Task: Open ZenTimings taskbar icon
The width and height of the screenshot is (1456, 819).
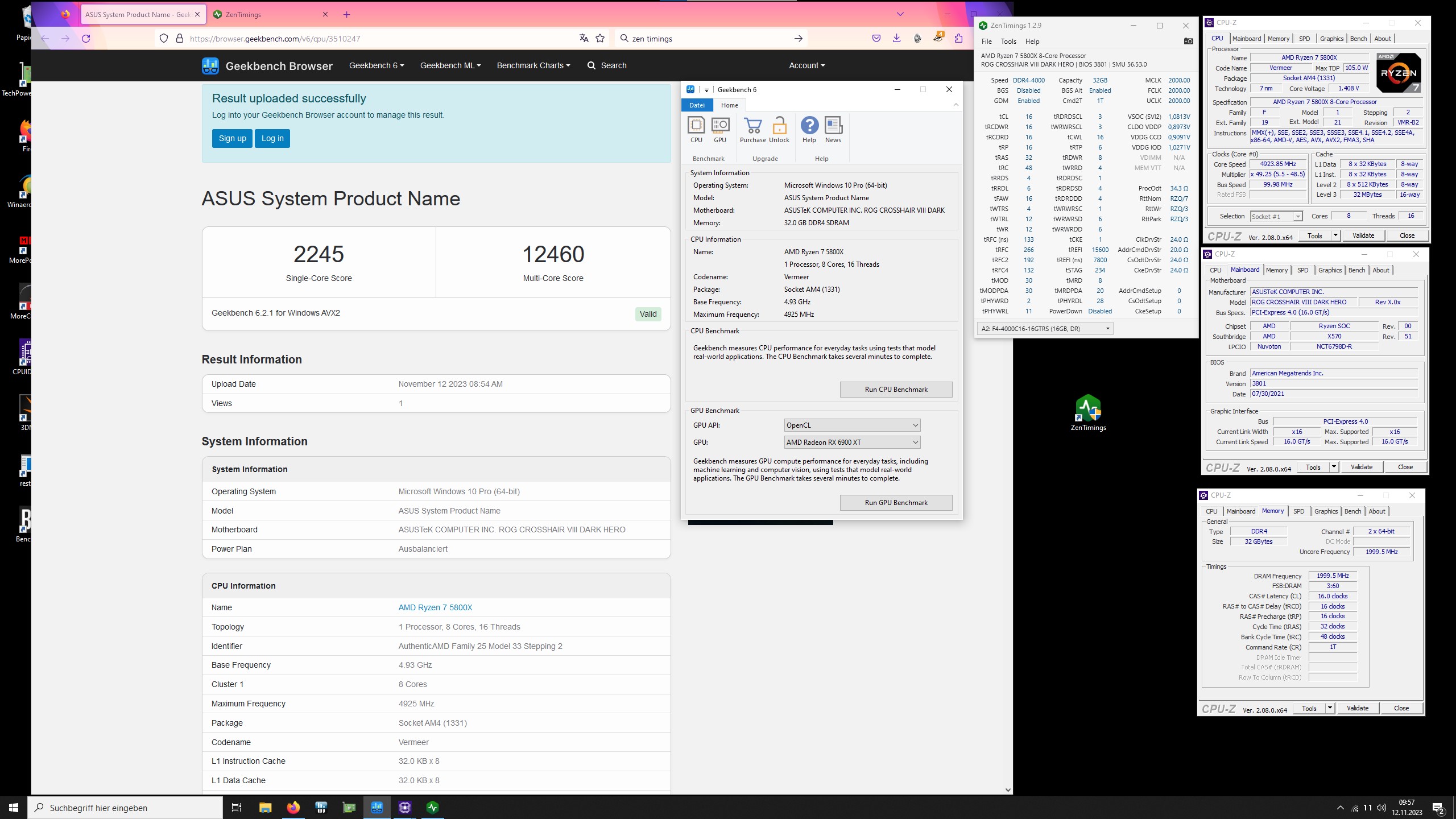Action: [x=433, y=808]
